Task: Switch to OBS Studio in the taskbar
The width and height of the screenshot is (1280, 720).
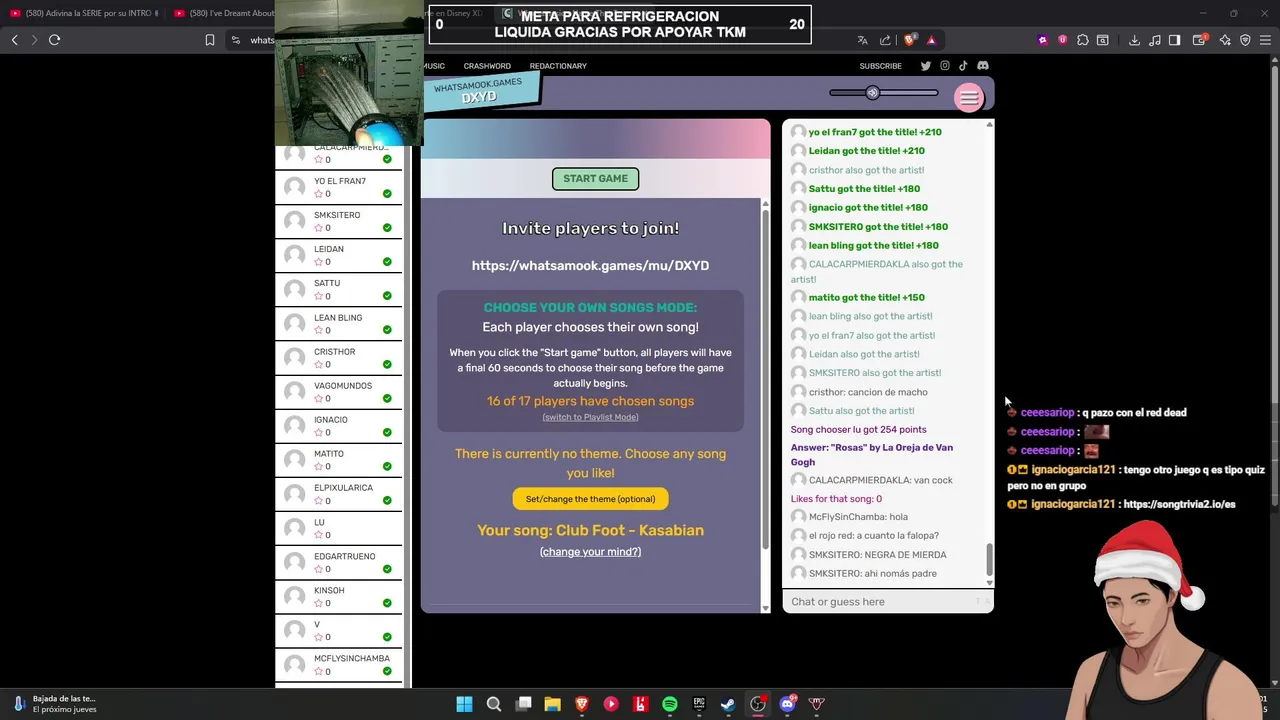Action: pos(758,704)
